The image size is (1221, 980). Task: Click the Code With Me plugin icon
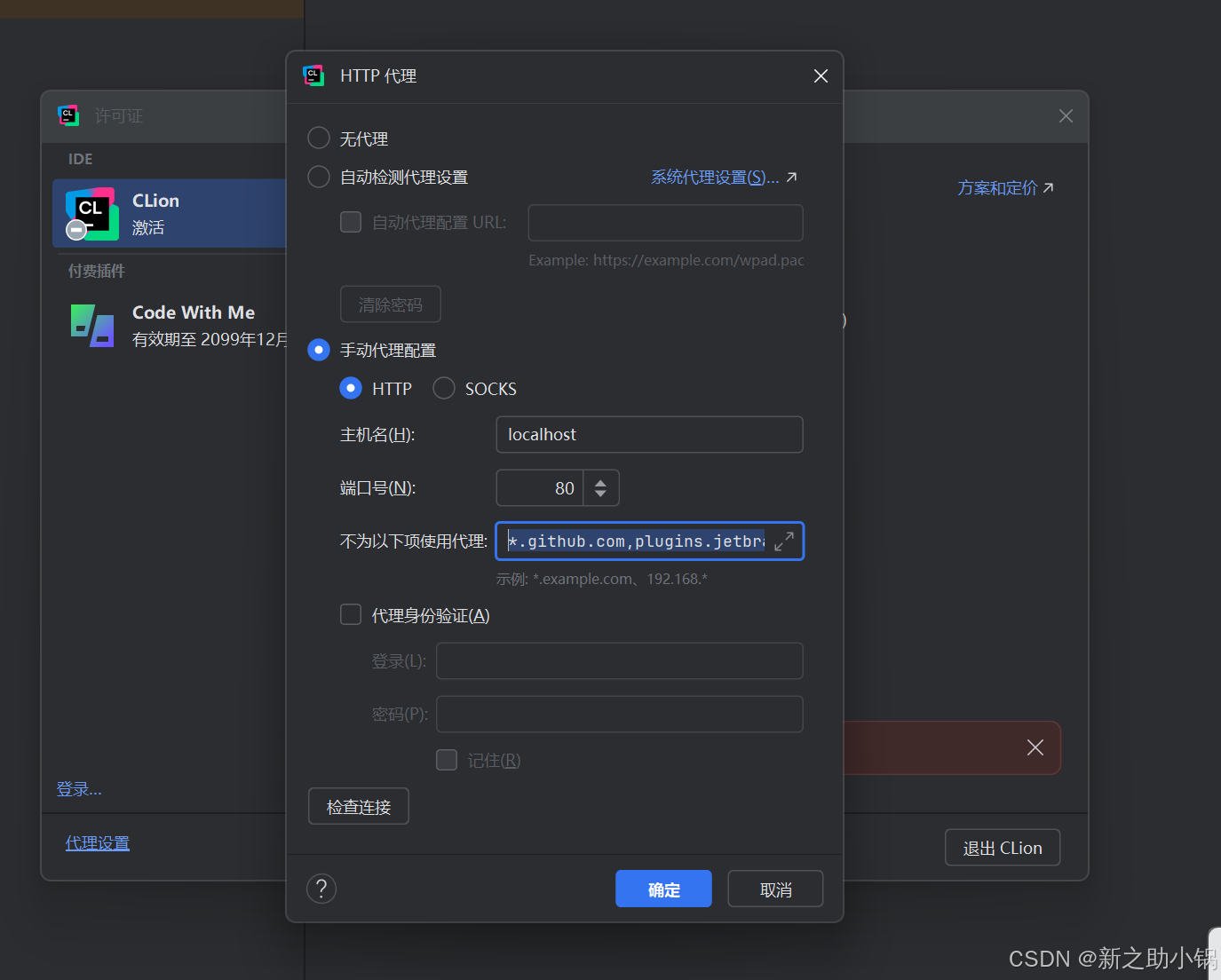click(x=92, y=326)
